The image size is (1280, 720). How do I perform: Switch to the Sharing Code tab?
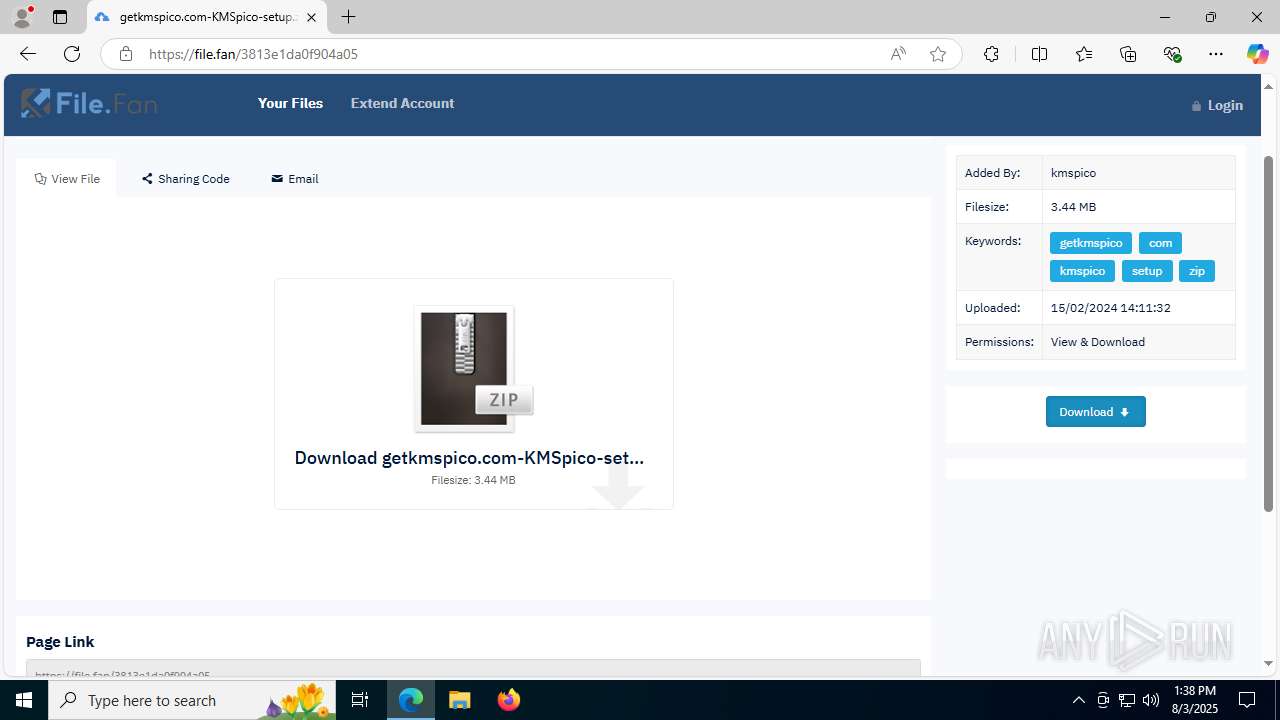[x=186, y=179]
